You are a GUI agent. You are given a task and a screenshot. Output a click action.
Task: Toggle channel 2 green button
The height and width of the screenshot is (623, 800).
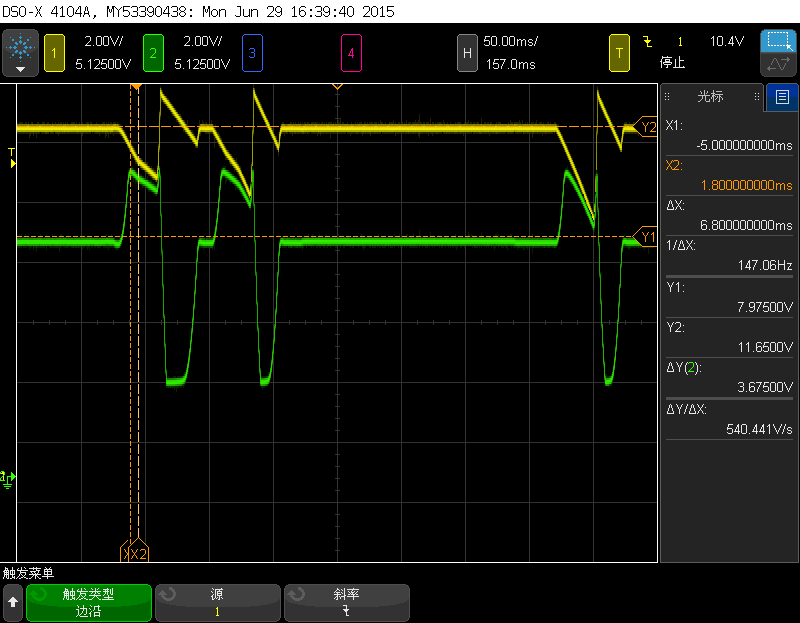pyautogui.click(x=153, y=53)
